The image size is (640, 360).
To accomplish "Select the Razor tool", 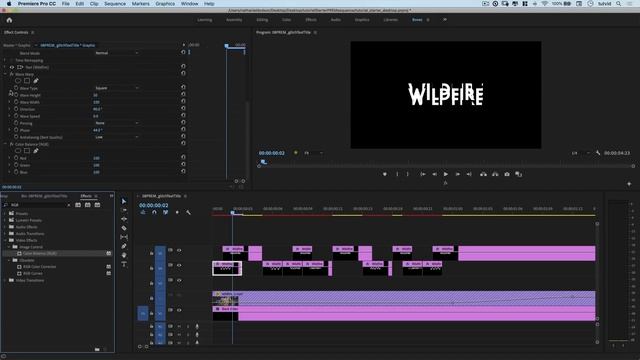I will [124, 228].
